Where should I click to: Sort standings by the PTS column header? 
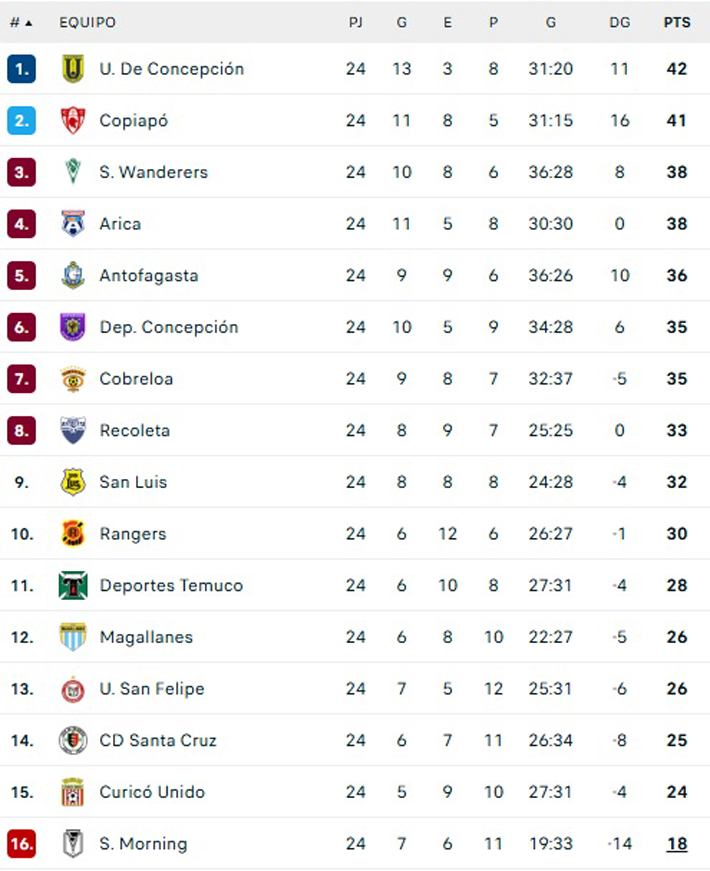click(677, 22)
